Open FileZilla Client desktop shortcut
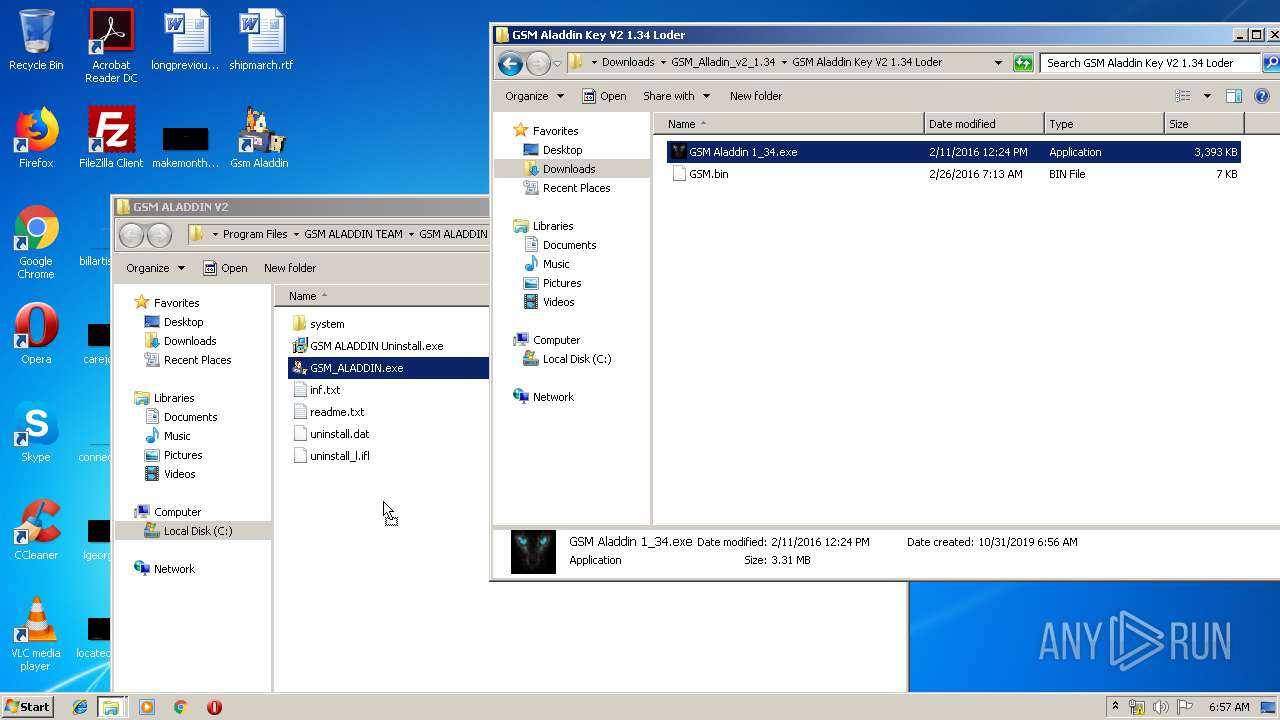The image size is (1280, 720). click(x=111, y=138)
